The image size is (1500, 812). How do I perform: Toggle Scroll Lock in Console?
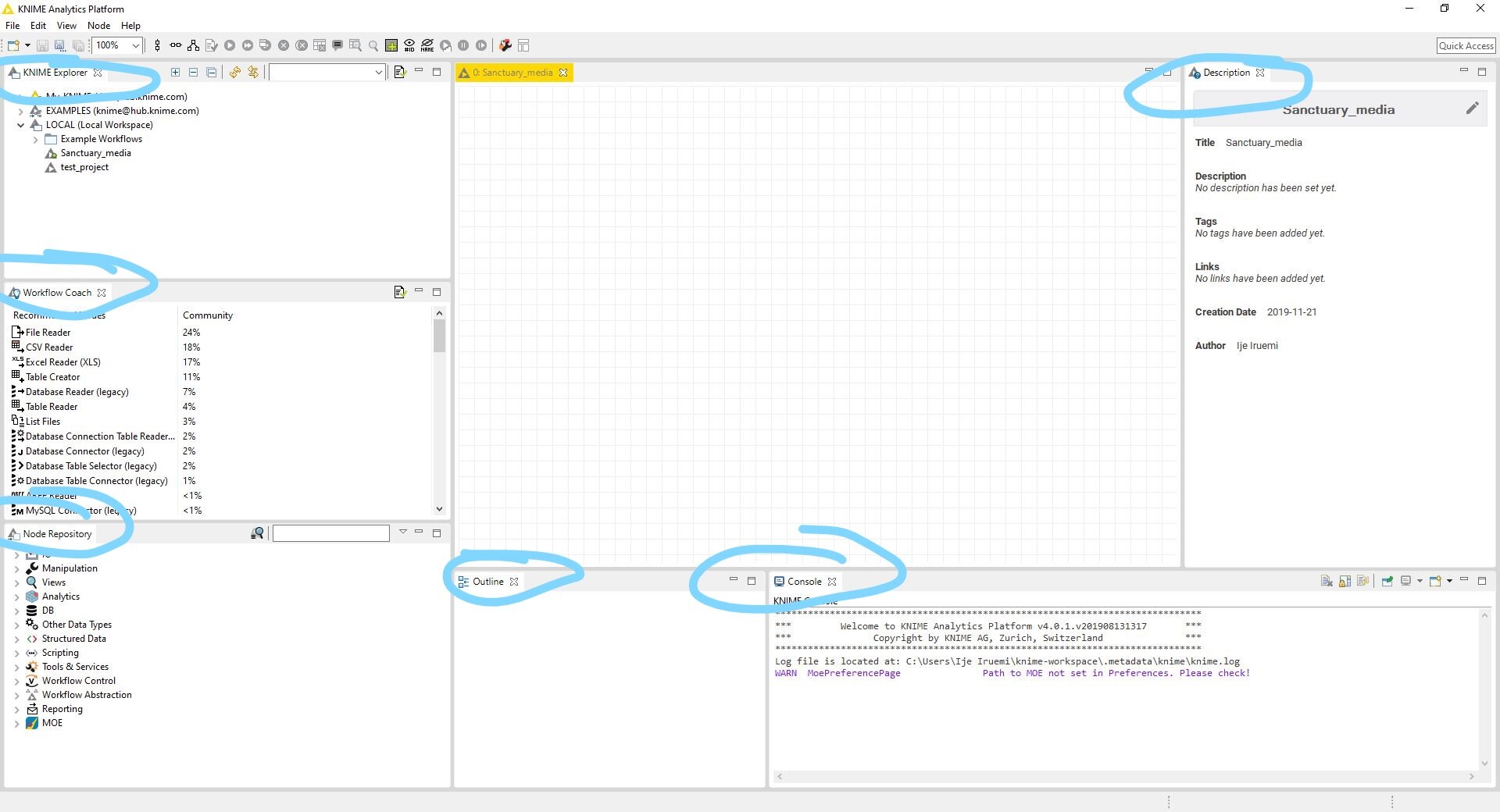(1345, 581)
